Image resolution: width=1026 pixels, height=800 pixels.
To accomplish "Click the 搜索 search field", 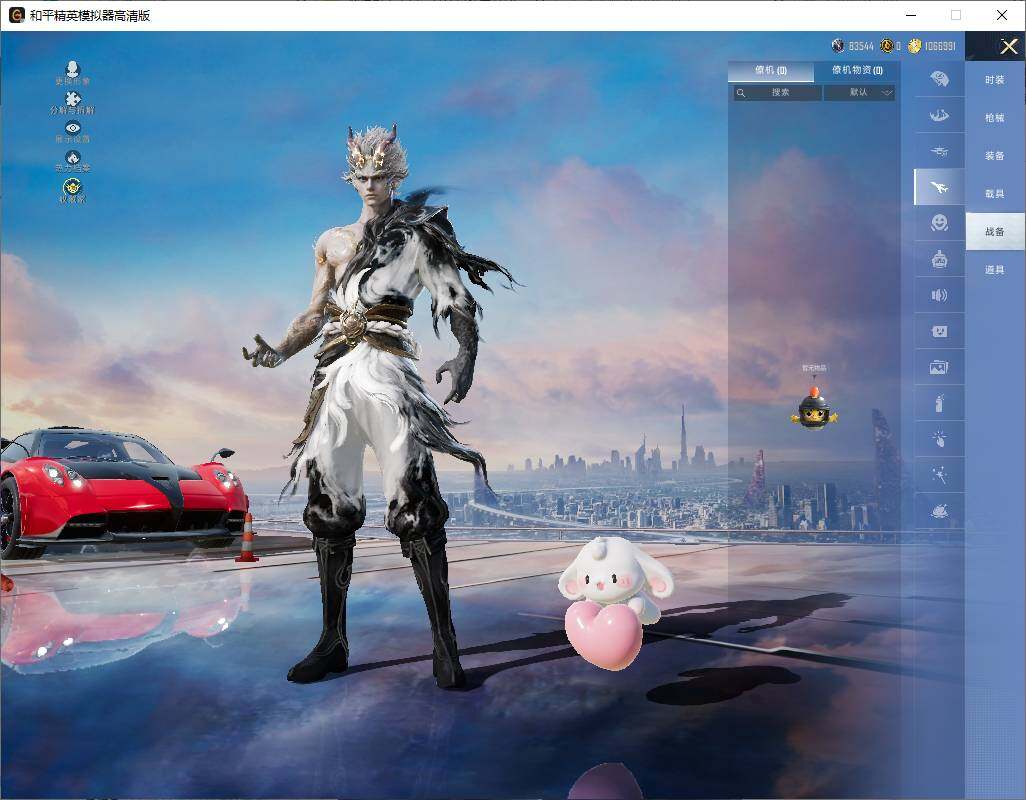I will click(778, 93).
